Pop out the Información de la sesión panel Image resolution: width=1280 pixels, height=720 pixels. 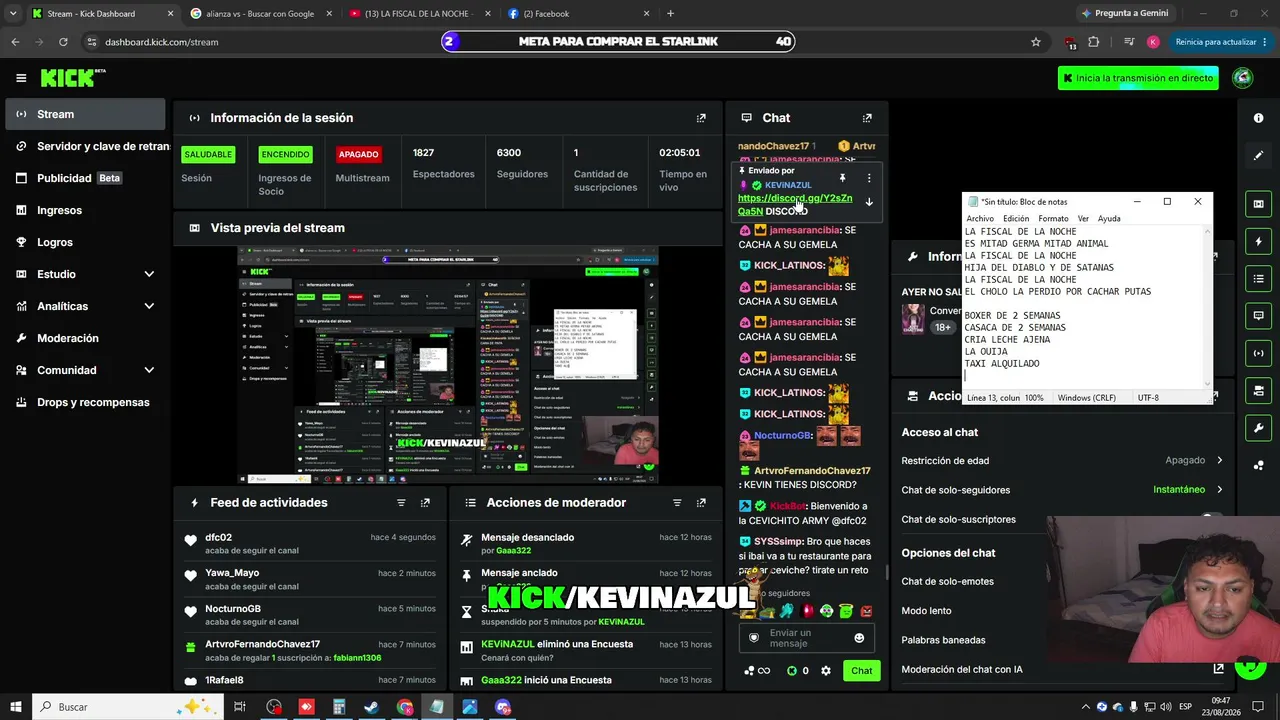click(701, 118)
